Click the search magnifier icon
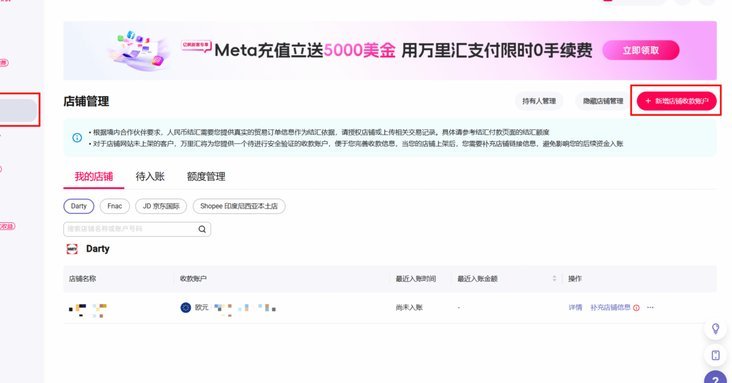The width and height of the screenshot is (732, 383). coord(202,229)
